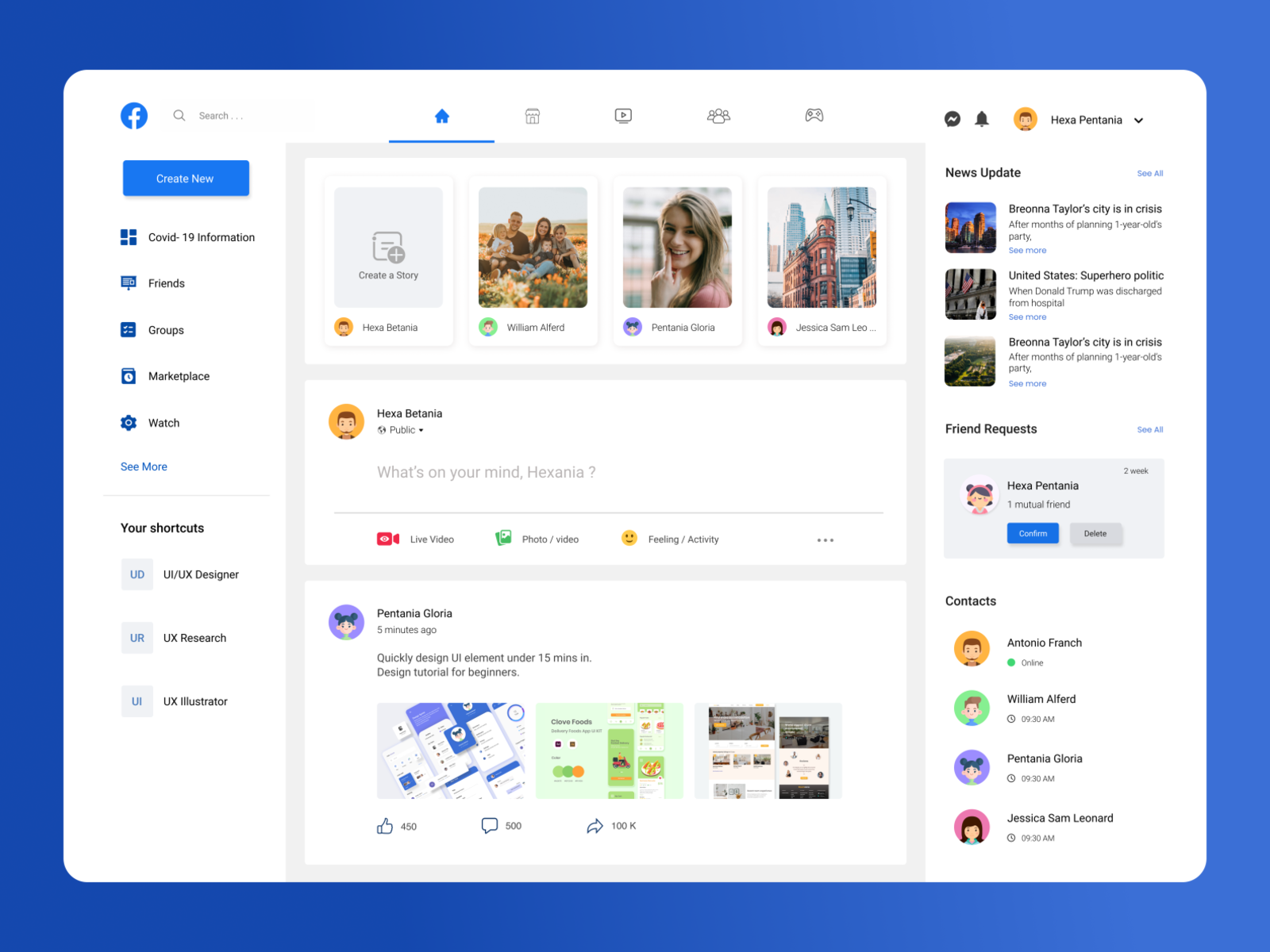Click the Live Video camera icon
The width and height of the screenshot is (1270, 952).
[x=387, y=538]
